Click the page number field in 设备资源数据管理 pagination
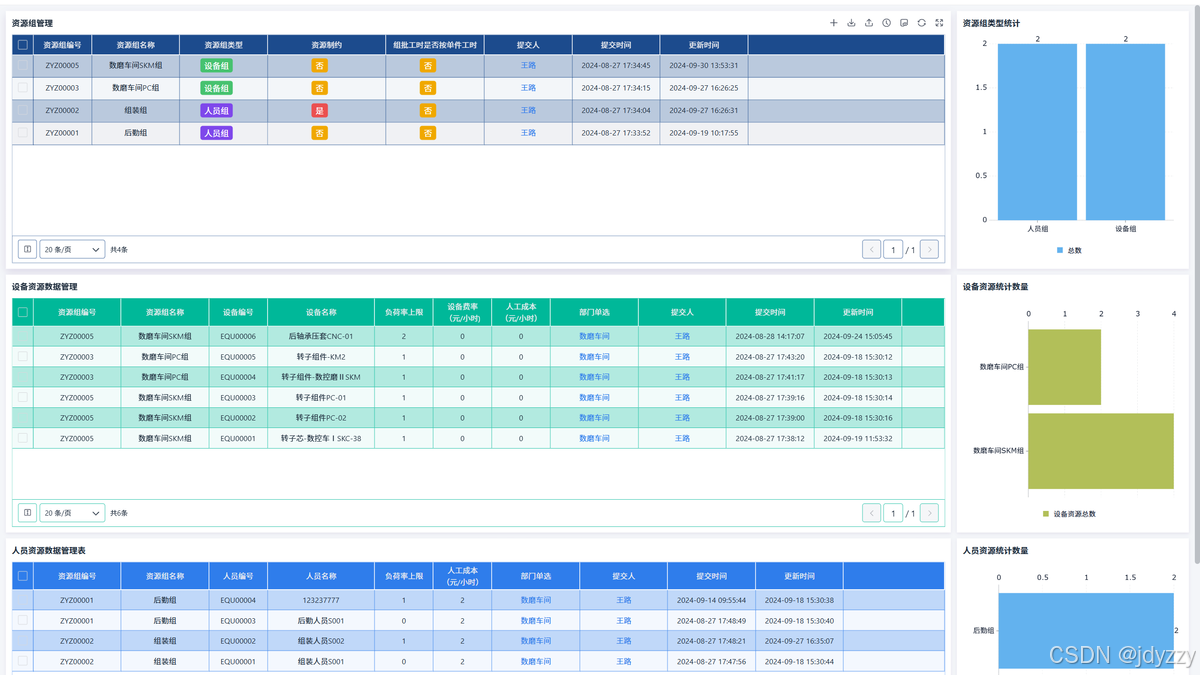The width and height of the screenshot is (1200, 675). 893,513
